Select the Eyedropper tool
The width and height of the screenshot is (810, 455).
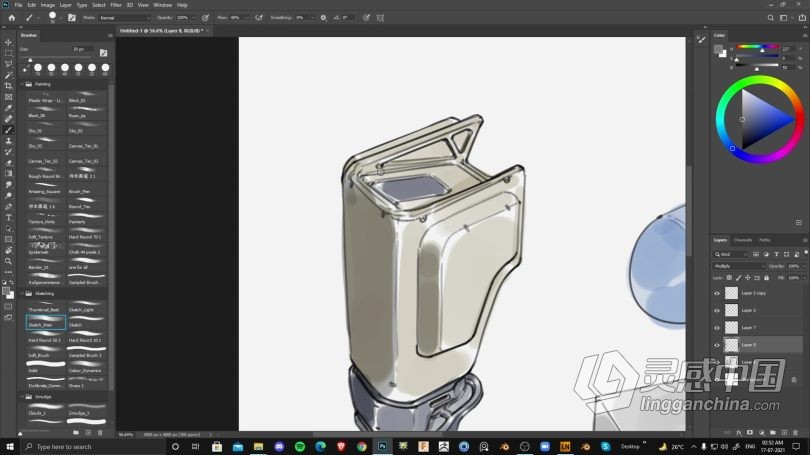coord(8,107)
